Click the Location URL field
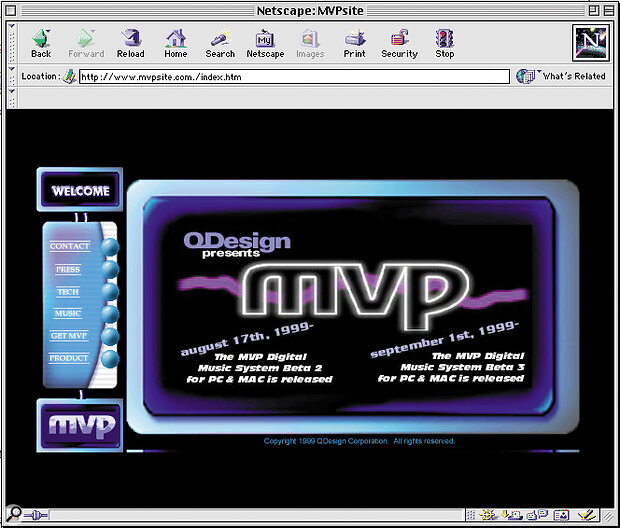The width and height of the screenshot is (620, 528). [x=294, y=76]
